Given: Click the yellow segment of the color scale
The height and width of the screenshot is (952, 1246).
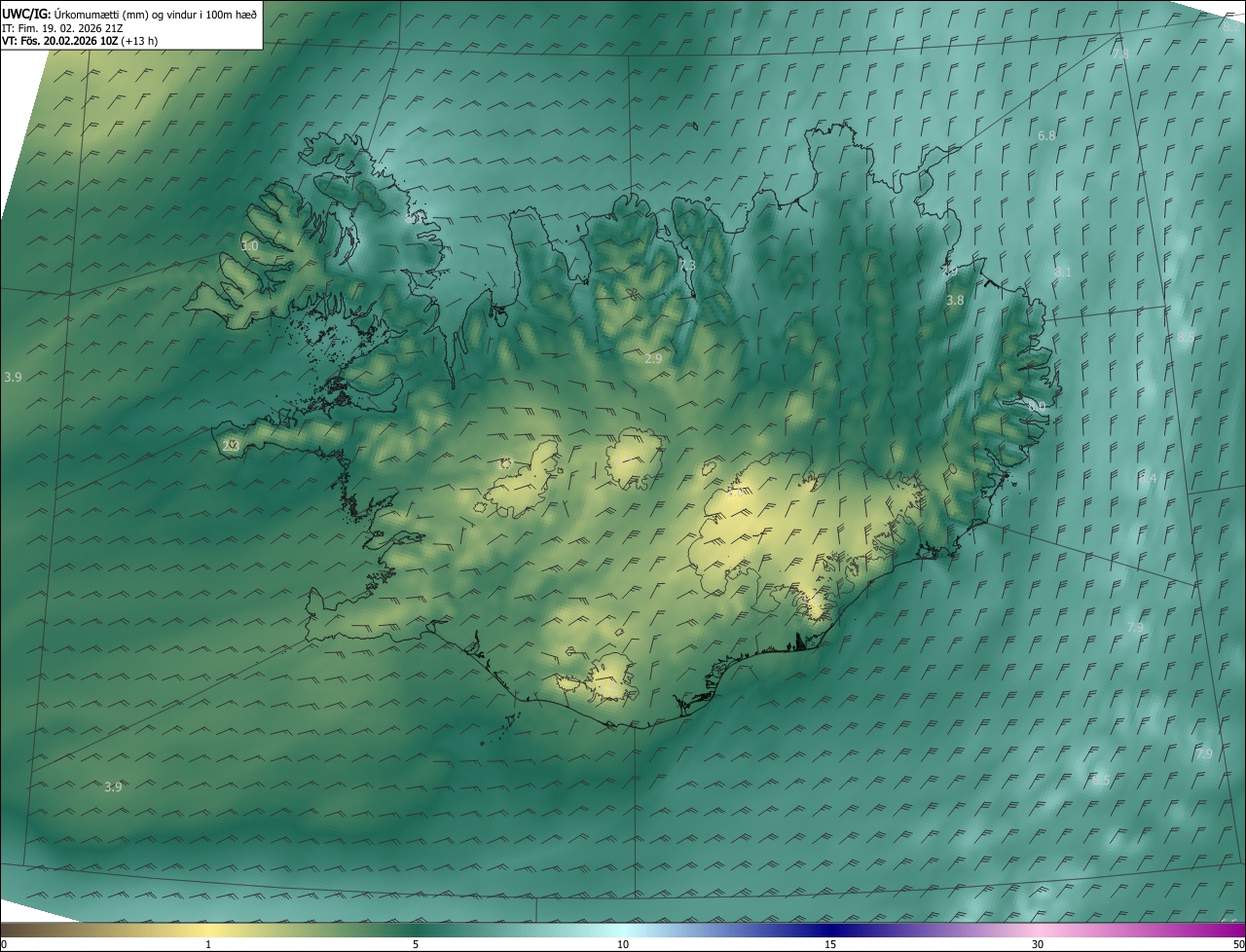Looking at the screenshot, I should click(x=209, y=930).
